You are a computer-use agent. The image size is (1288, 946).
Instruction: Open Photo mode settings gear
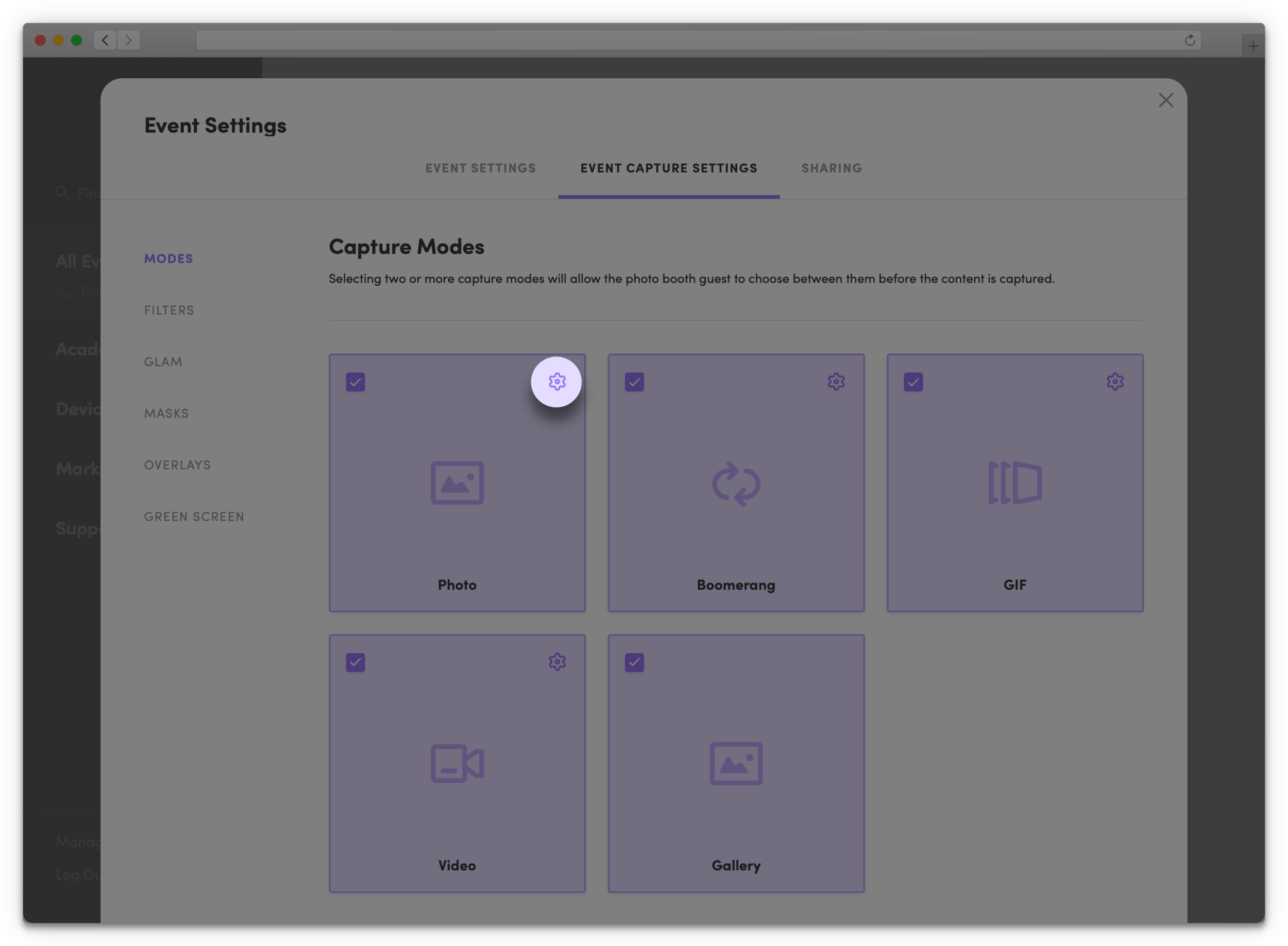point(556,382)
